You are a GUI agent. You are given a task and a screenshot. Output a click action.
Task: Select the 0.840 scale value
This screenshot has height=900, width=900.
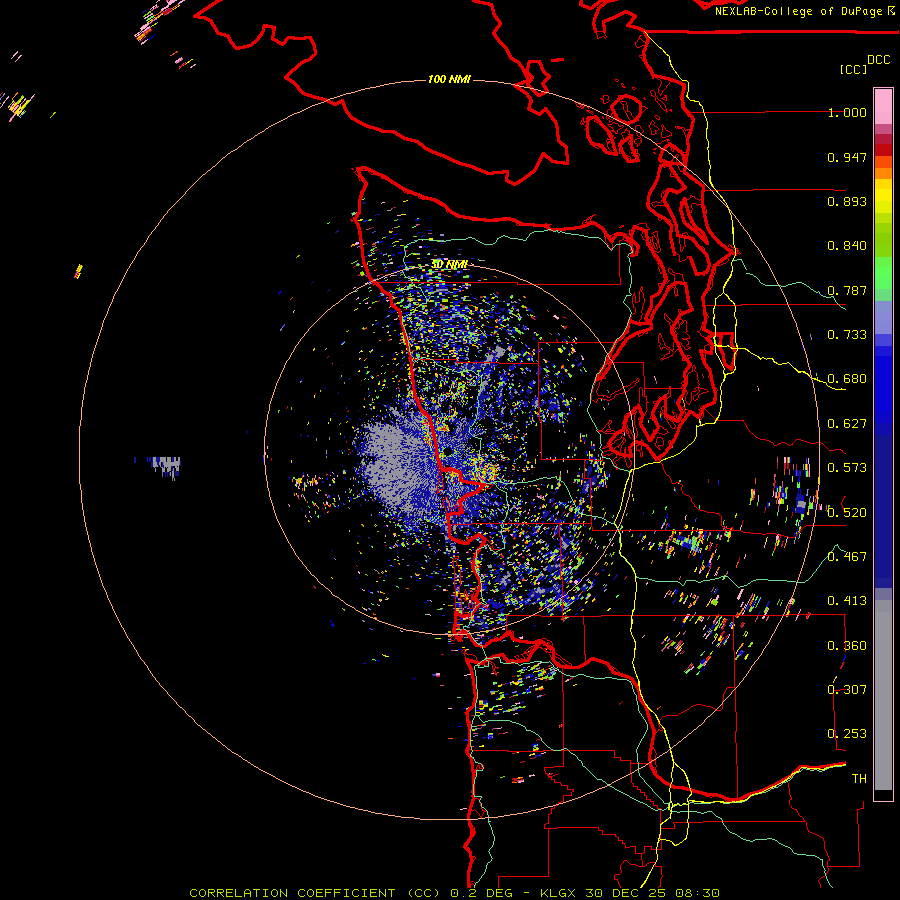coord(847,246)
